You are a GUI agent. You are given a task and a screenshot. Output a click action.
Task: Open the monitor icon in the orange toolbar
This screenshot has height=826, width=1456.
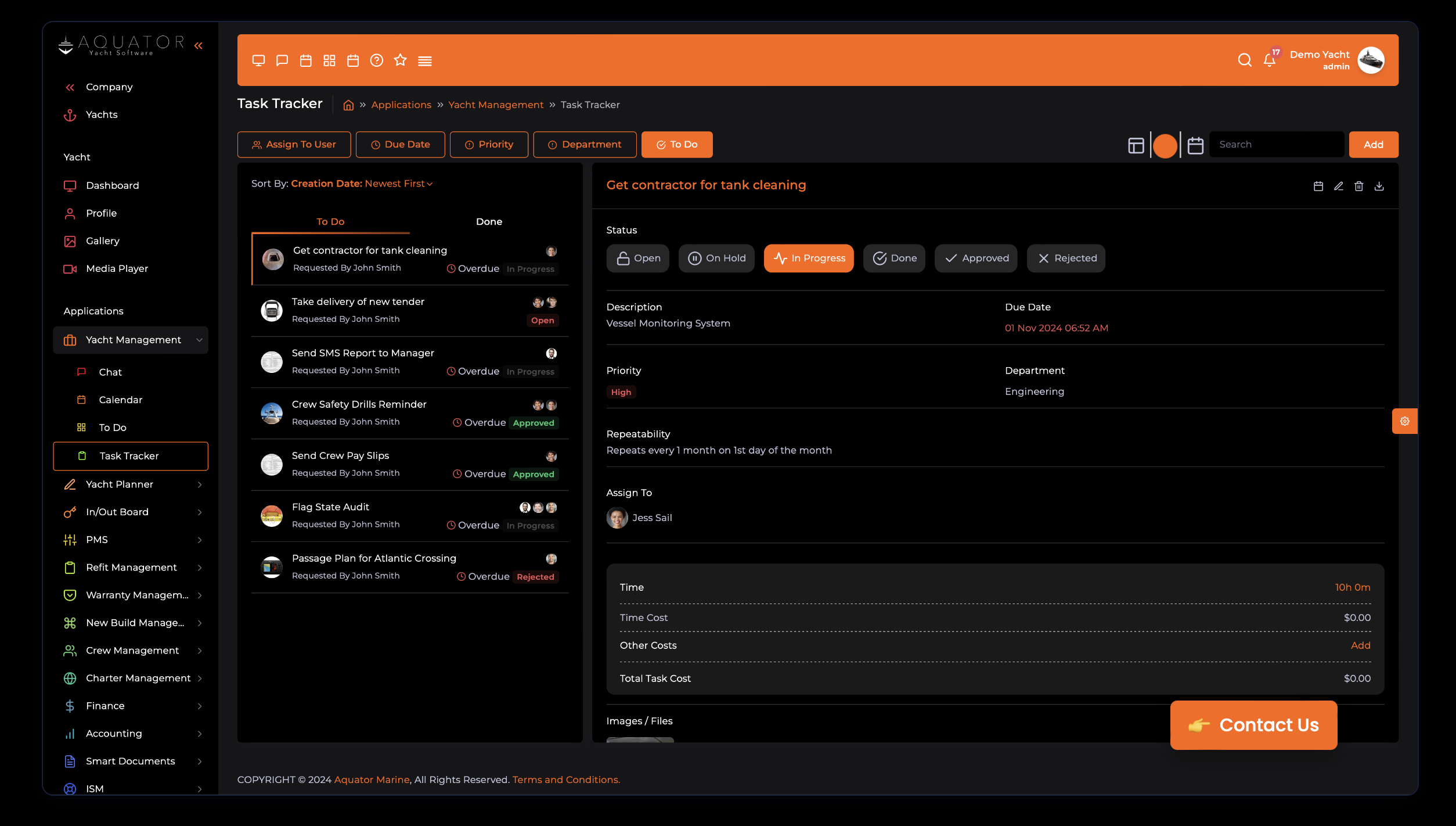pyautogui.click(x=258, y=60)
